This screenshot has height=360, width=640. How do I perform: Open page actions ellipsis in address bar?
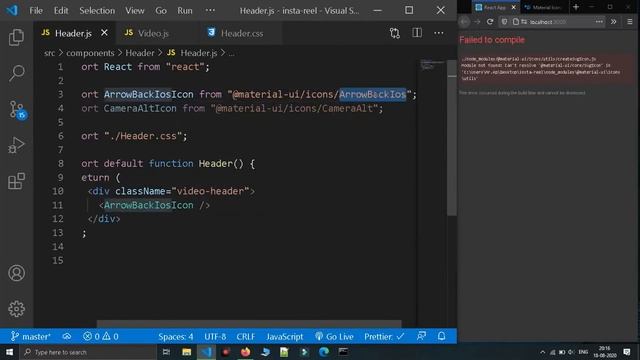pos(599,22)
